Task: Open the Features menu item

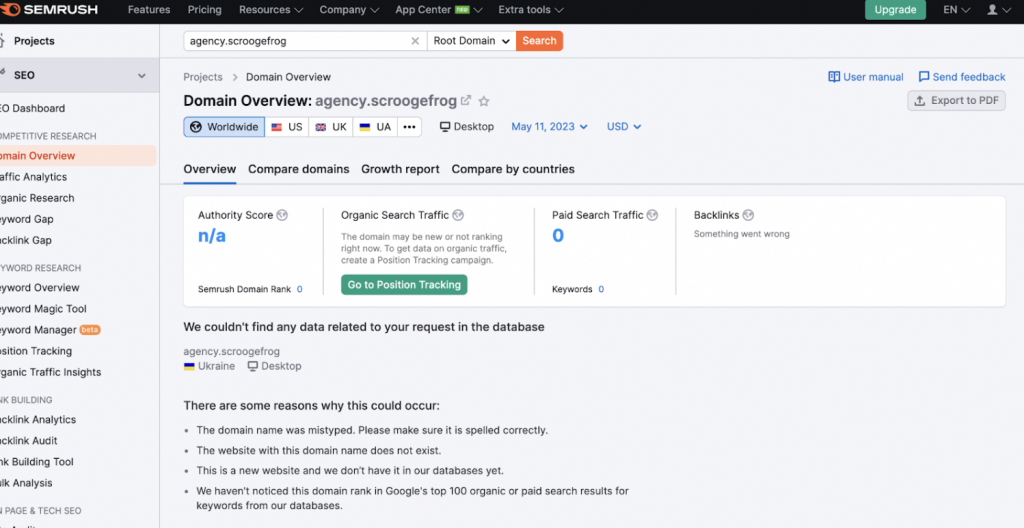Action: [x=149, y=10]
